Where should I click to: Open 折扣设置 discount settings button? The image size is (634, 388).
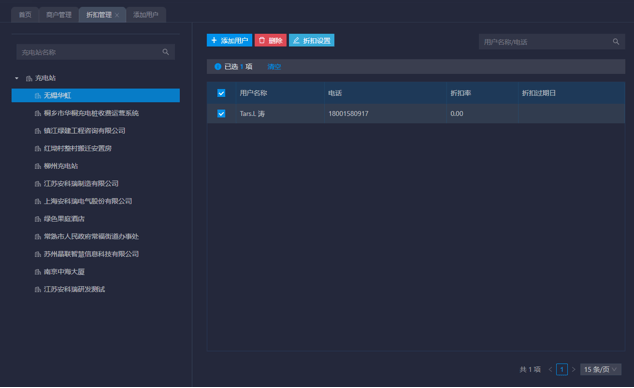click(311, 40)
